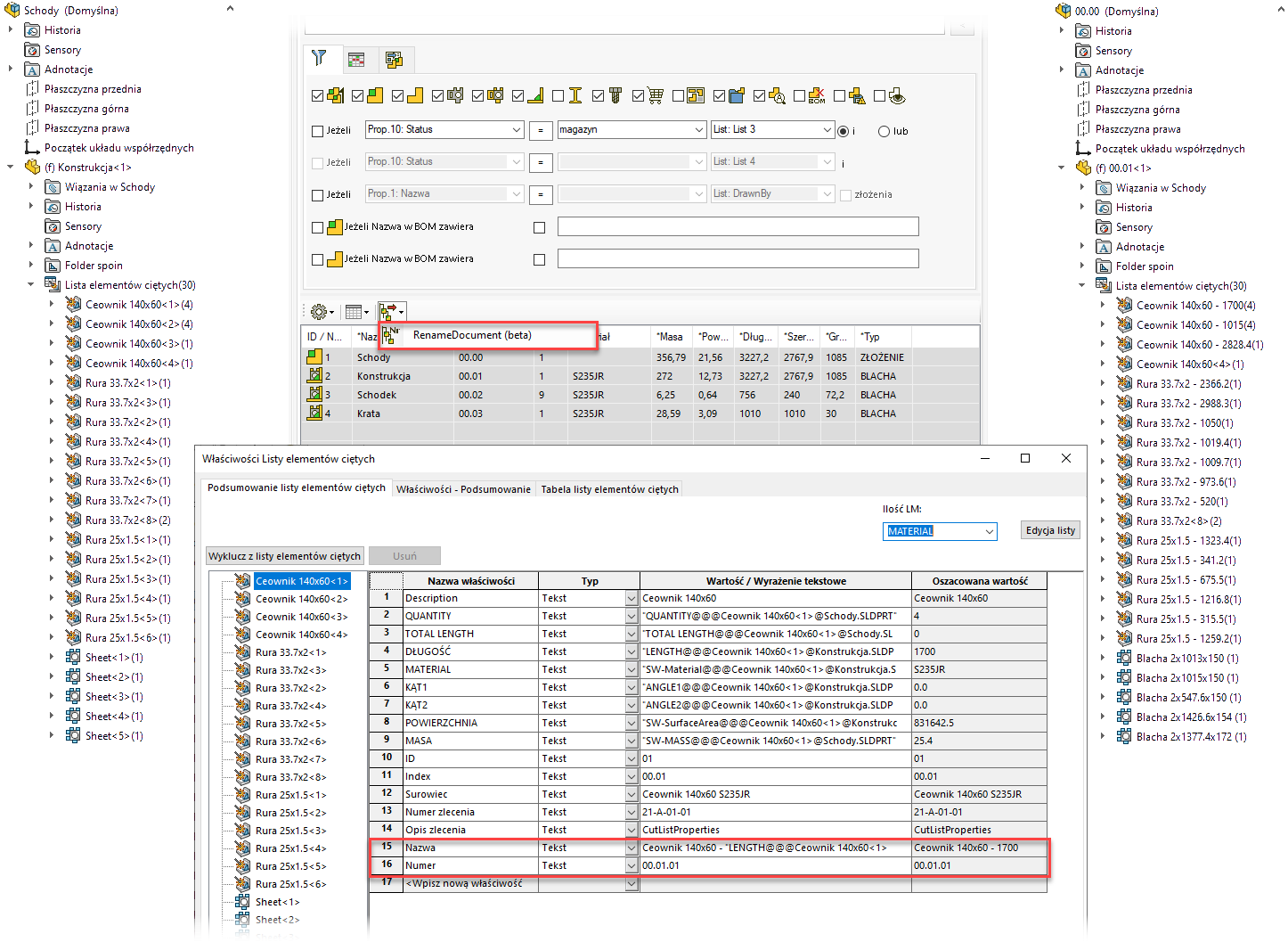The image size is (1288, 942).
Task: Click second 'Nazwa w BOM zawiera' text field
Action: point(738,259)
